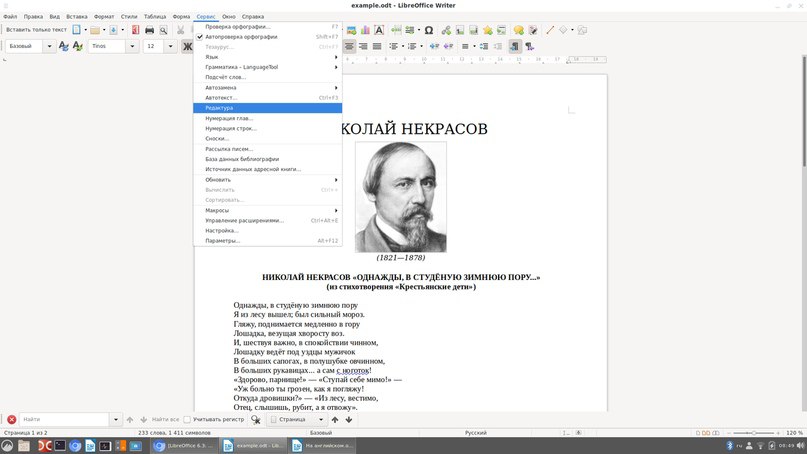Click the Print icon
Screen dimensions: 807x454
(x=149, y=30)
